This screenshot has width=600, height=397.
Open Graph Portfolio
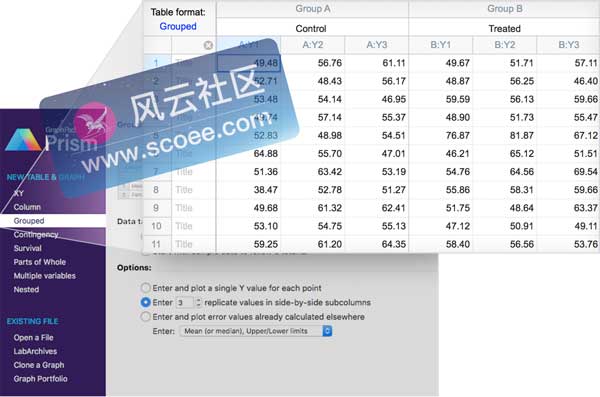coord(41,379)
